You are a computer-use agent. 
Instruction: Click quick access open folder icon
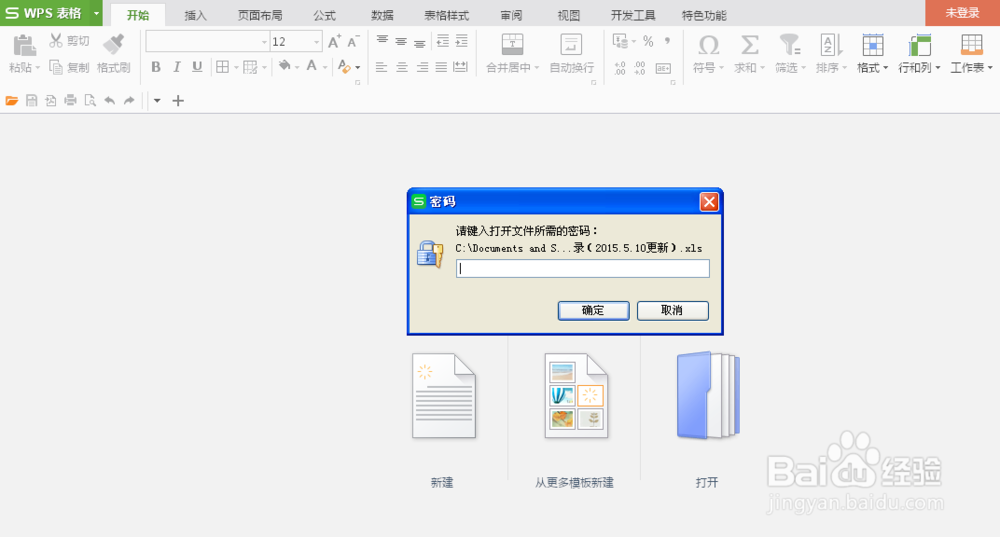click(11, 100)
